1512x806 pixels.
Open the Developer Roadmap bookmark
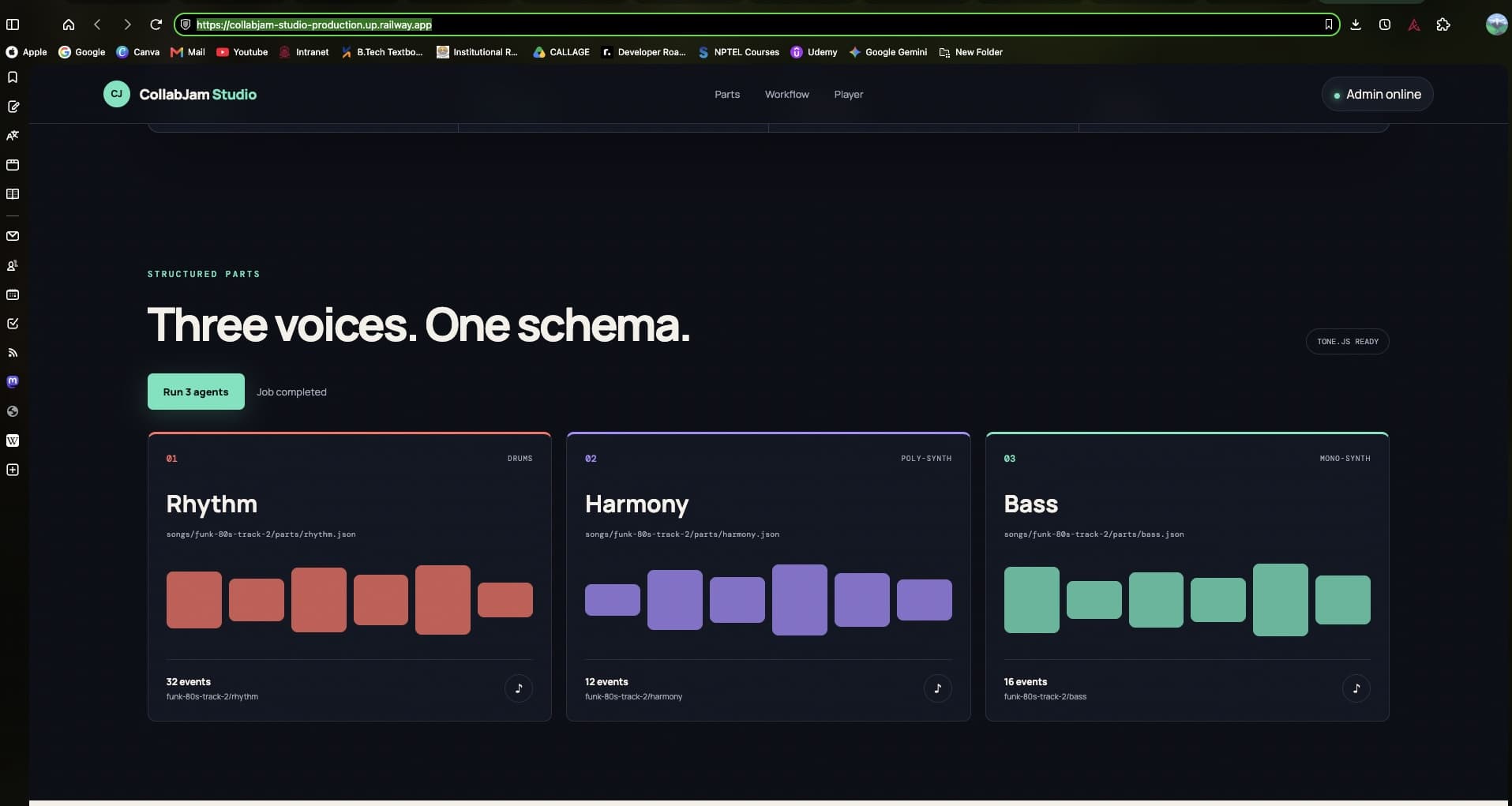tap(643, 52)
